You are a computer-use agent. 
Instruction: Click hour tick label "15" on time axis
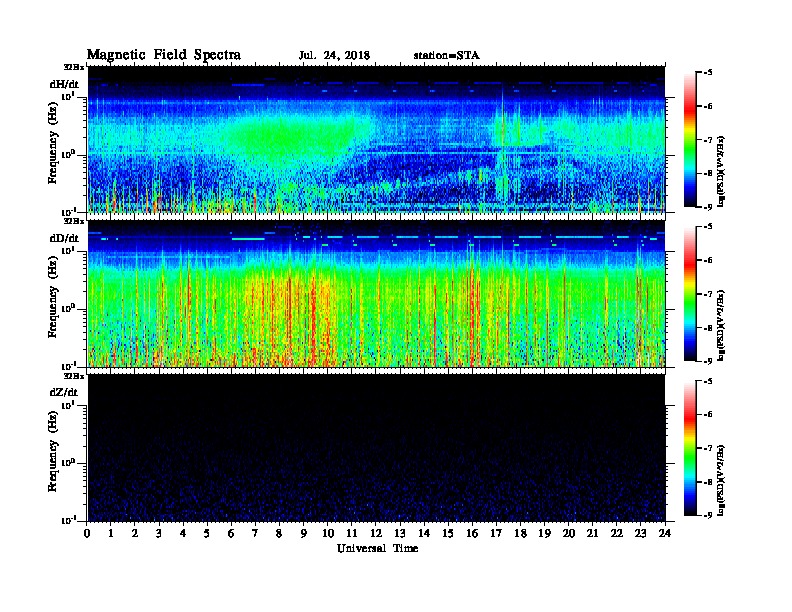448,533
